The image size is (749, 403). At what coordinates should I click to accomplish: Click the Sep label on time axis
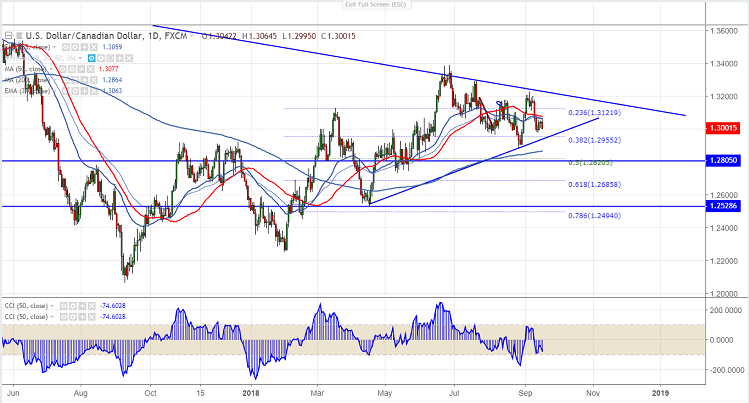pos(525,393)
